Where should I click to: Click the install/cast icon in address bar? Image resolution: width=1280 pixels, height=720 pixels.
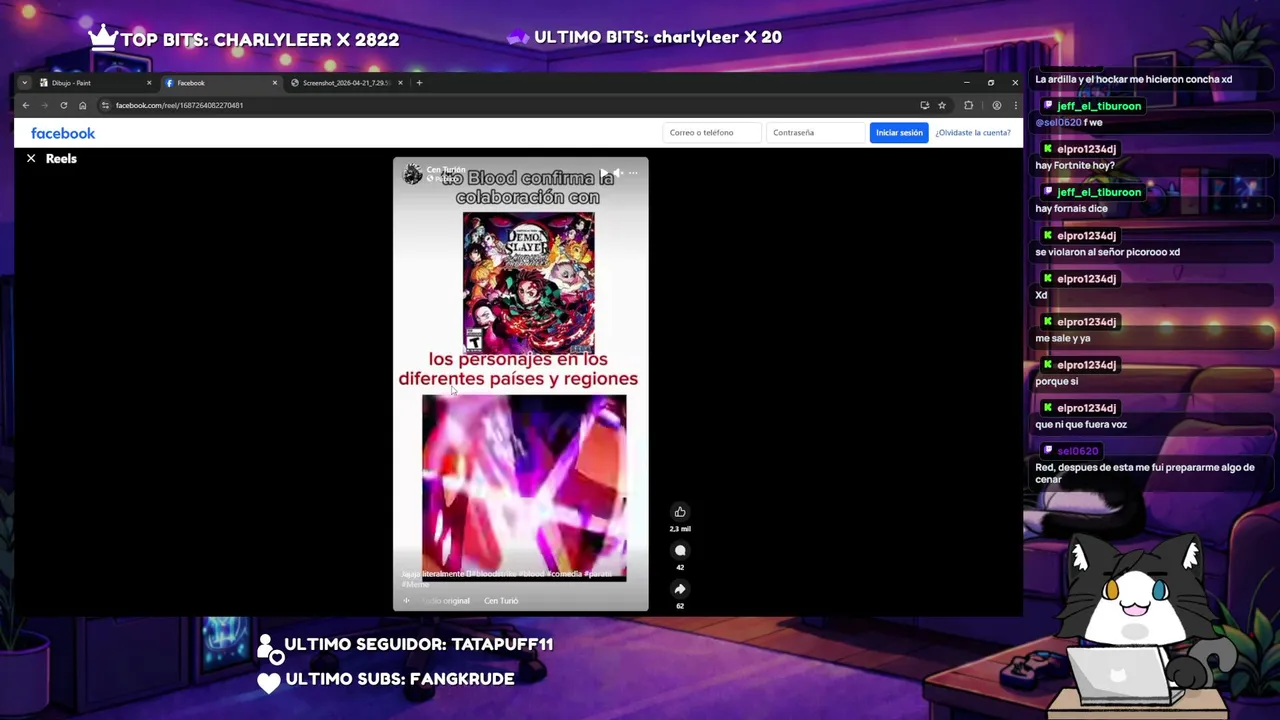pyautogui.click(x=924, y=105)
